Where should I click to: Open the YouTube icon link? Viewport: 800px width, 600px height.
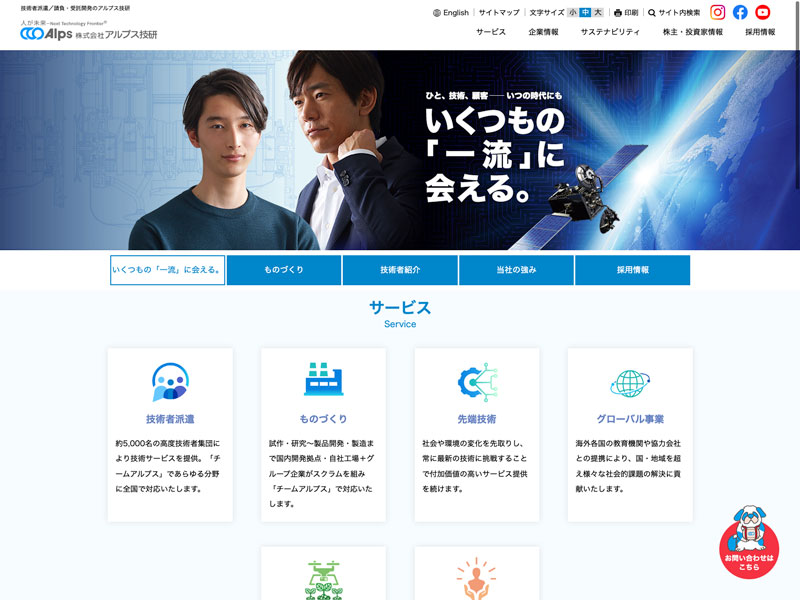[763, 13]
